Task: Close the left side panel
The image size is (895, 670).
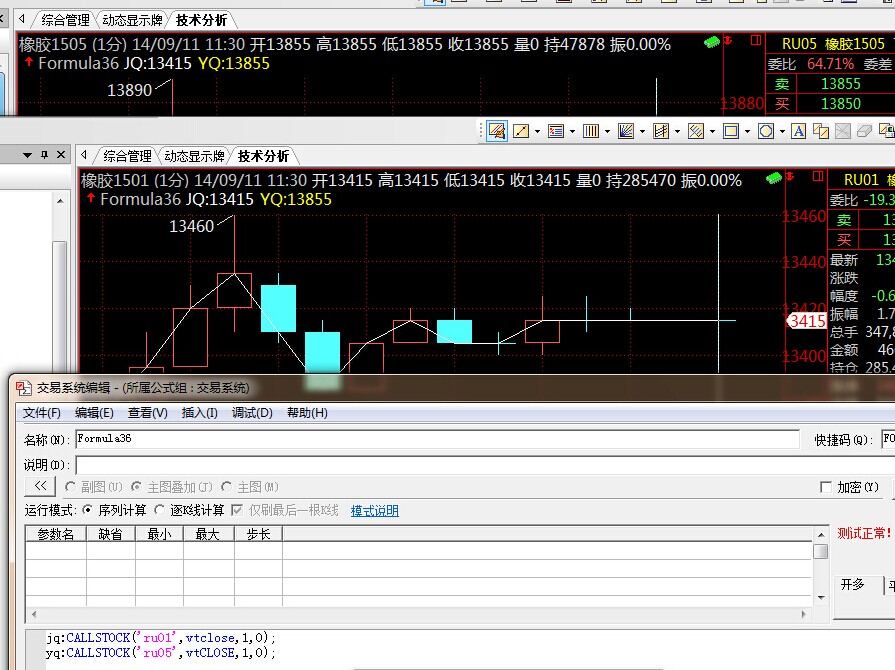Action: 61,155
